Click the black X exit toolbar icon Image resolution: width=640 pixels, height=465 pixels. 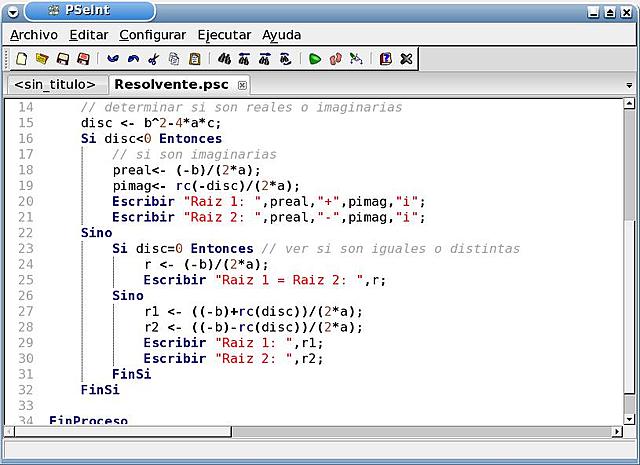[406, 59]
